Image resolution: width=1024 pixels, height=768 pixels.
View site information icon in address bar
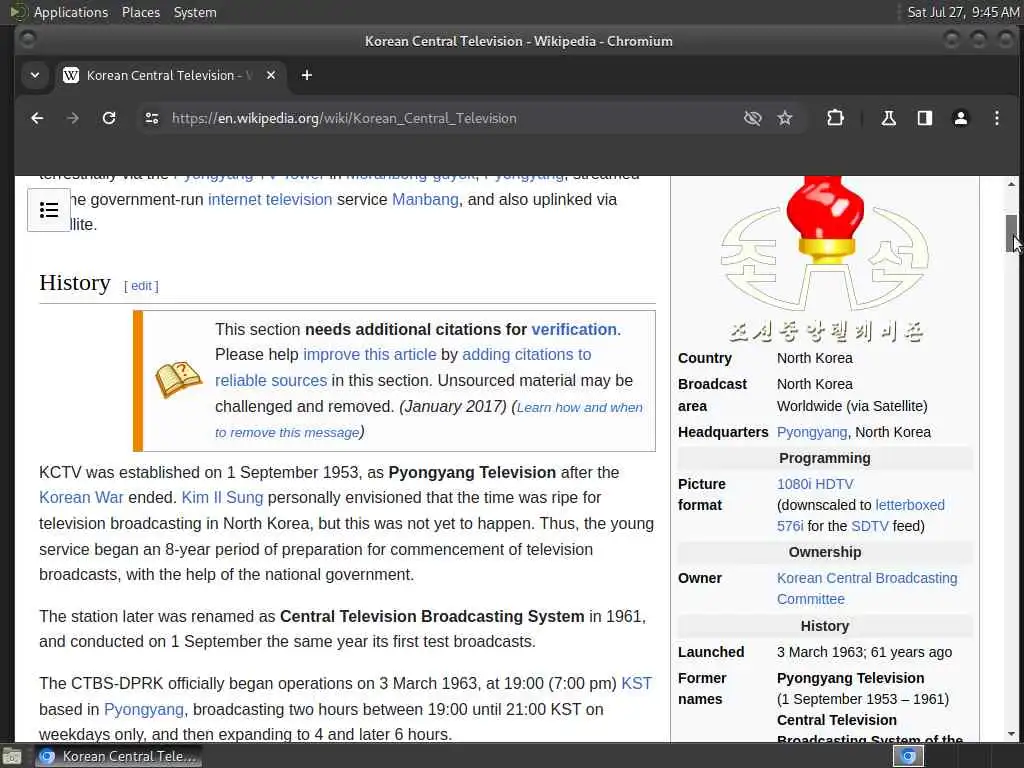pos(152,118)
